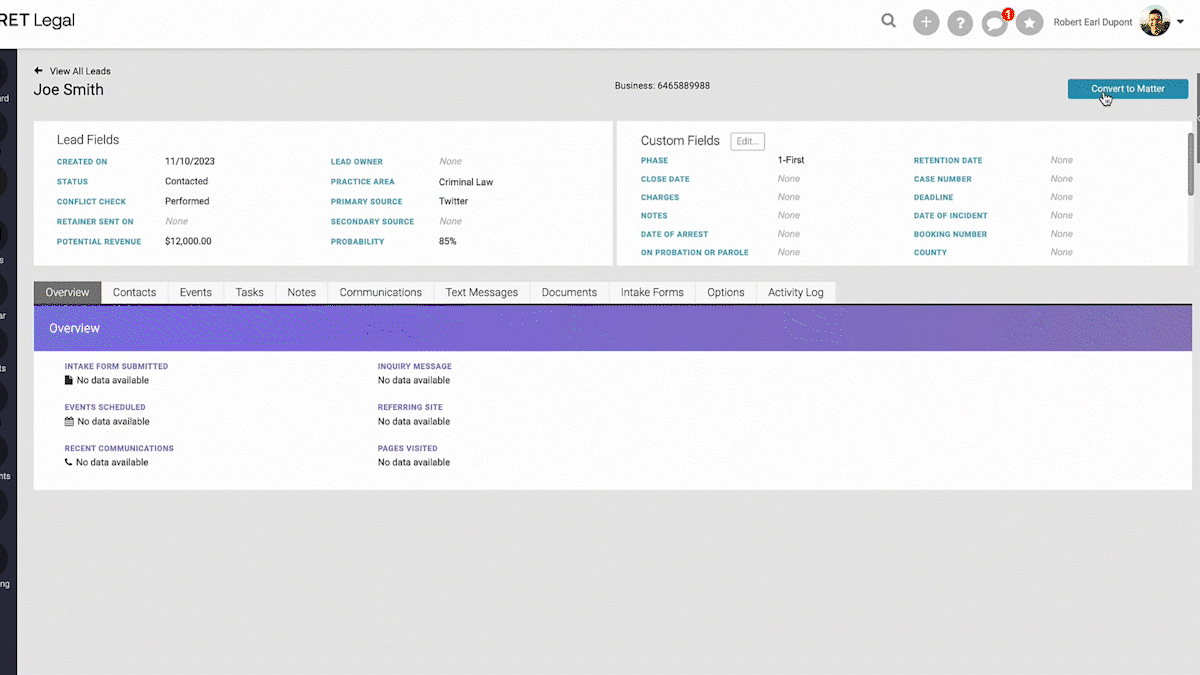
Task: Click the plus quick-add icon
Action: [926, 22]
